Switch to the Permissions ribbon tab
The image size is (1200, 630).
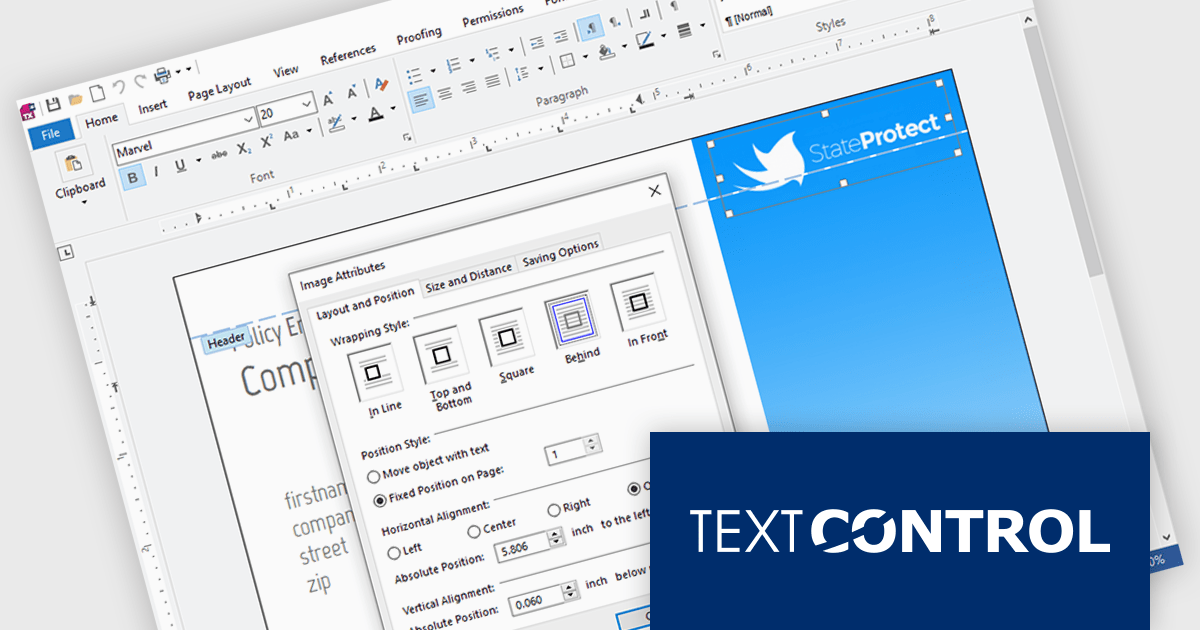[x=492, y=17]
